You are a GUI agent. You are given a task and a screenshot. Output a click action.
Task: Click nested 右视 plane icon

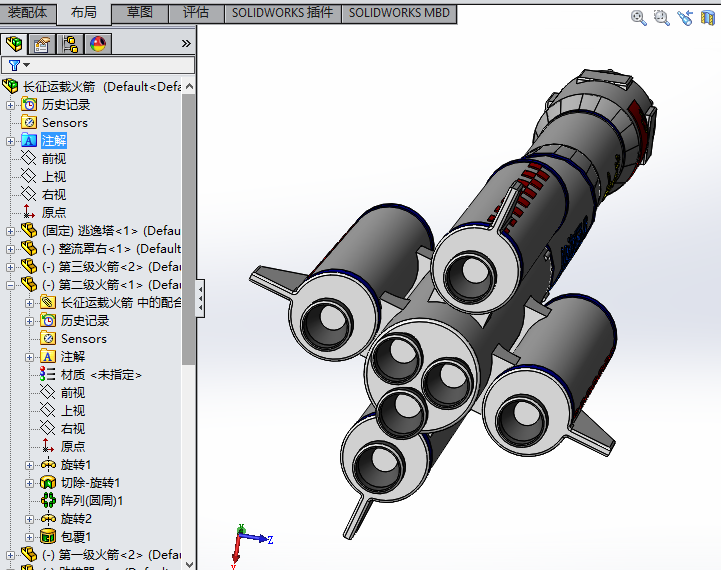(x=47, y=428)
